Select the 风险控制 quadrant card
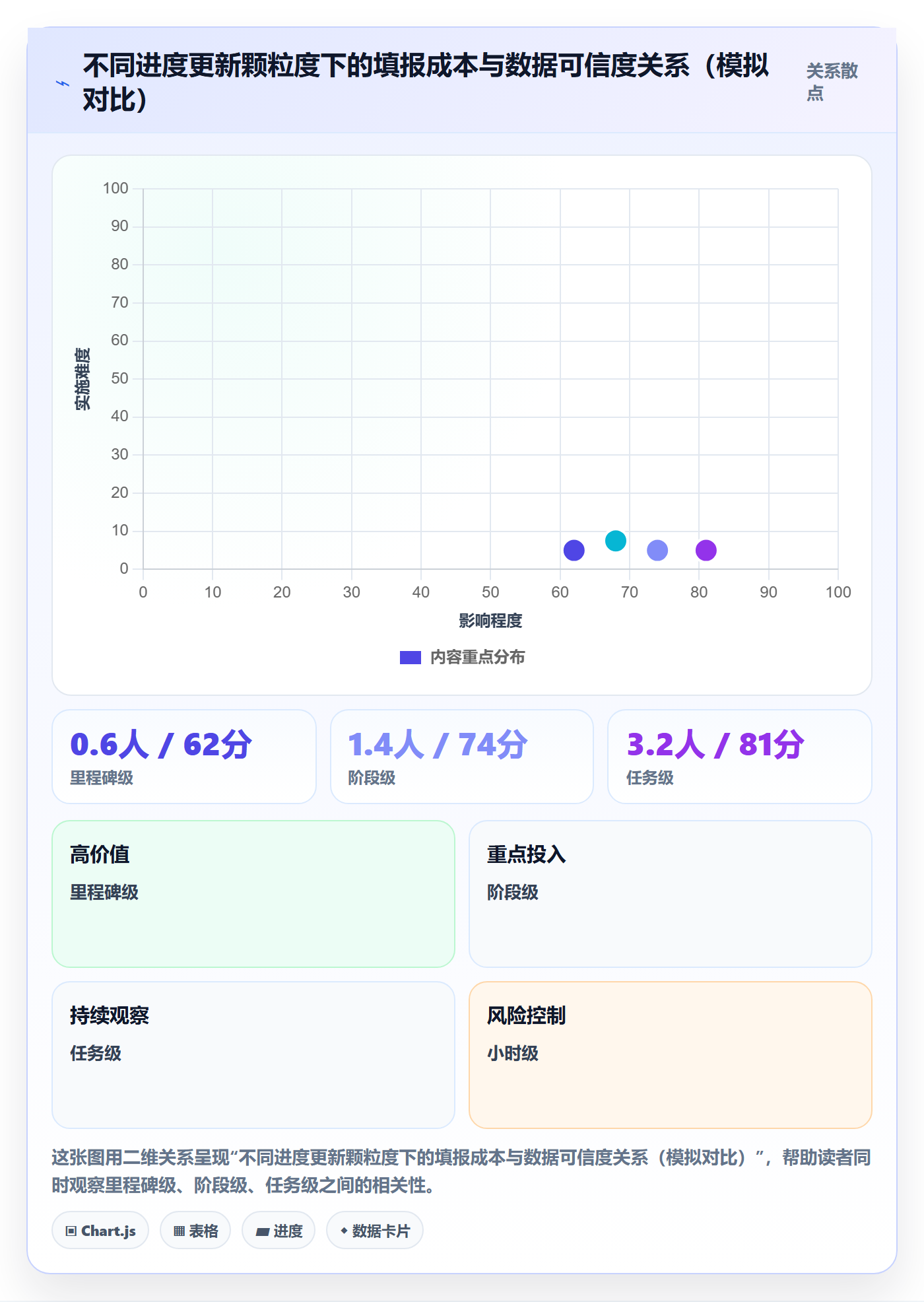924x1302 pixels. pos(671,1055)
